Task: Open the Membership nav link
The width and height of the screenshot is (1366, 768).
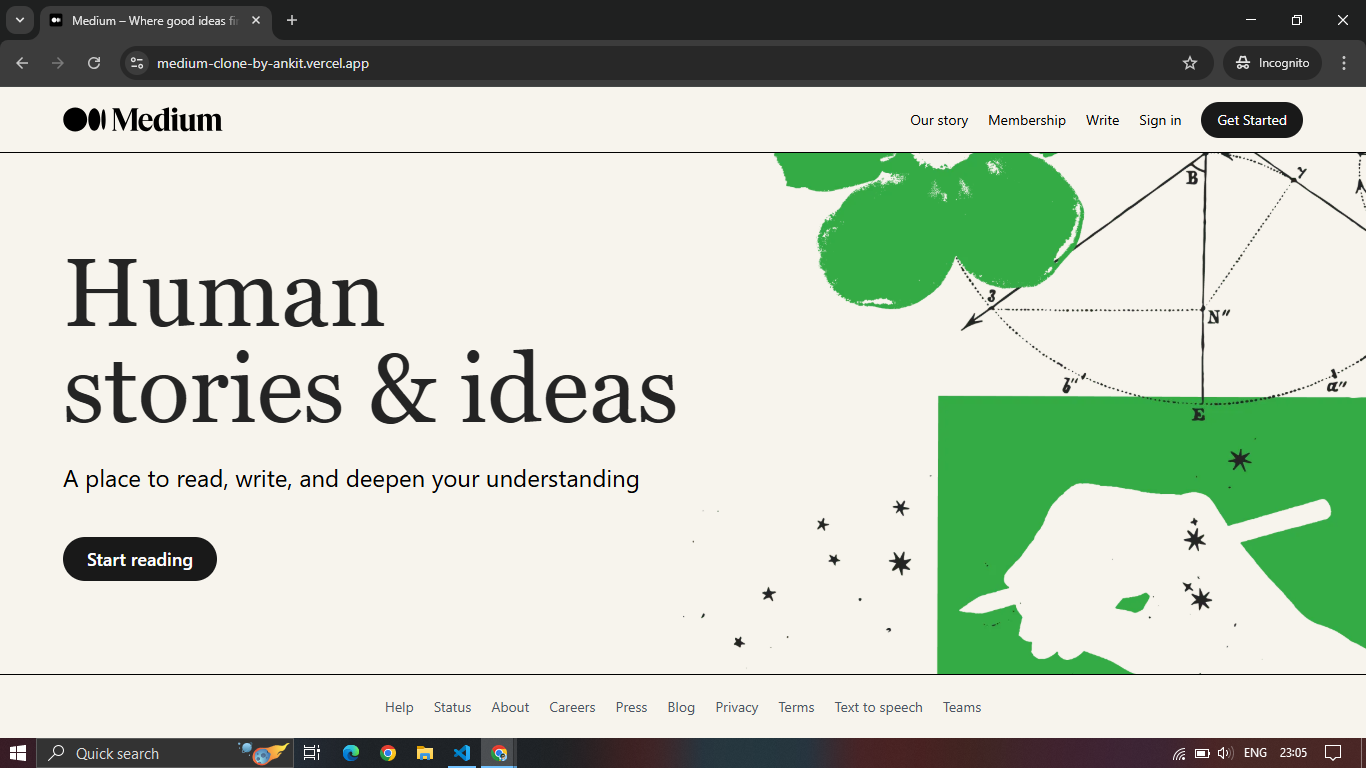Action: pos(1027,120)
